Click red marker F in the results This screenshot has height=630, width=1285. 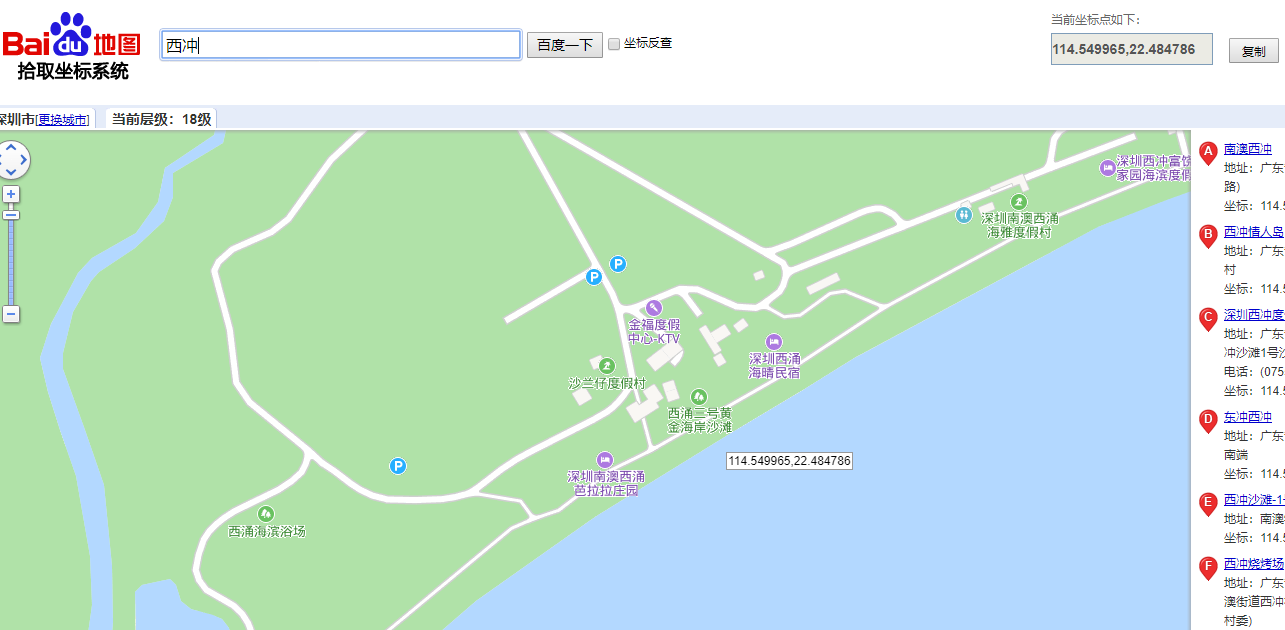pyautogui.click(x=1208, y=568)
